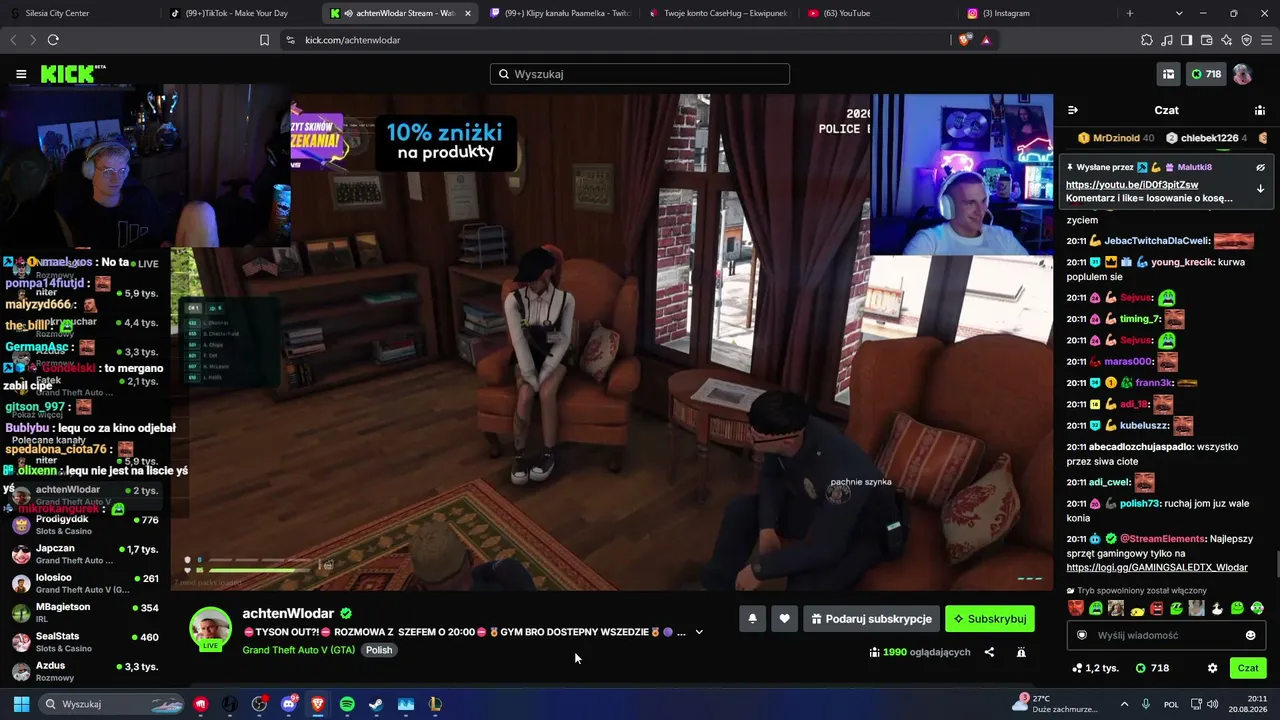Open Discord from the taskbar
Screen dimensions: 1280x720
point(289,704)
